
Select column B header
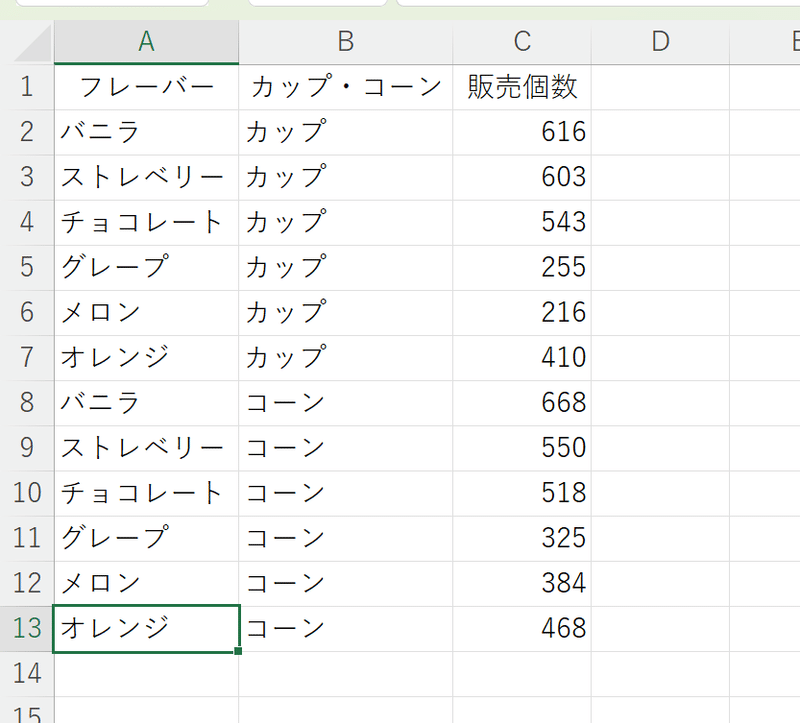(x=345, y=41)
